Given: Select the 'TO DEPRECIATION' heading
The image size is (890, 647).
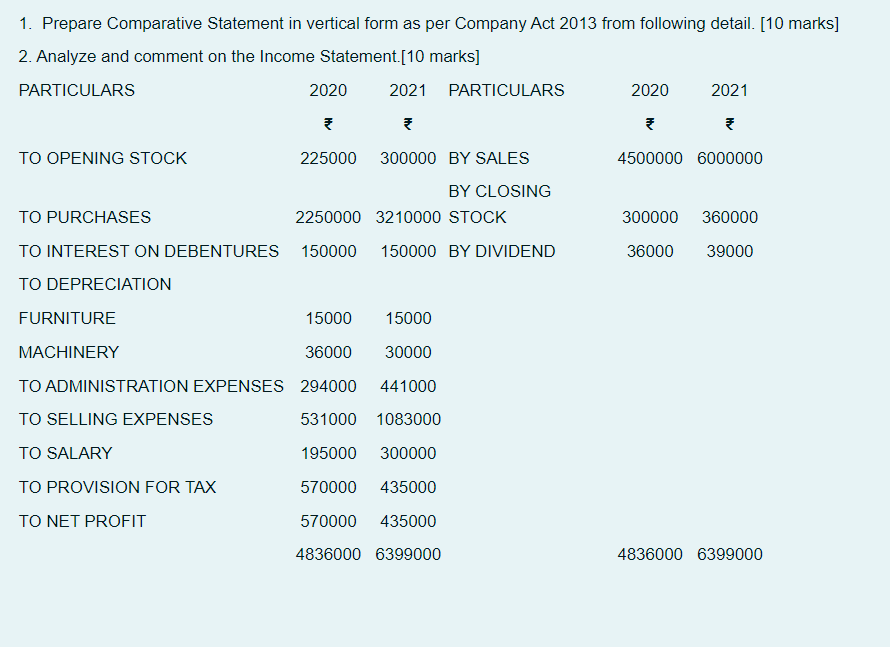Looking at the screenshot, I should (95, 284).
